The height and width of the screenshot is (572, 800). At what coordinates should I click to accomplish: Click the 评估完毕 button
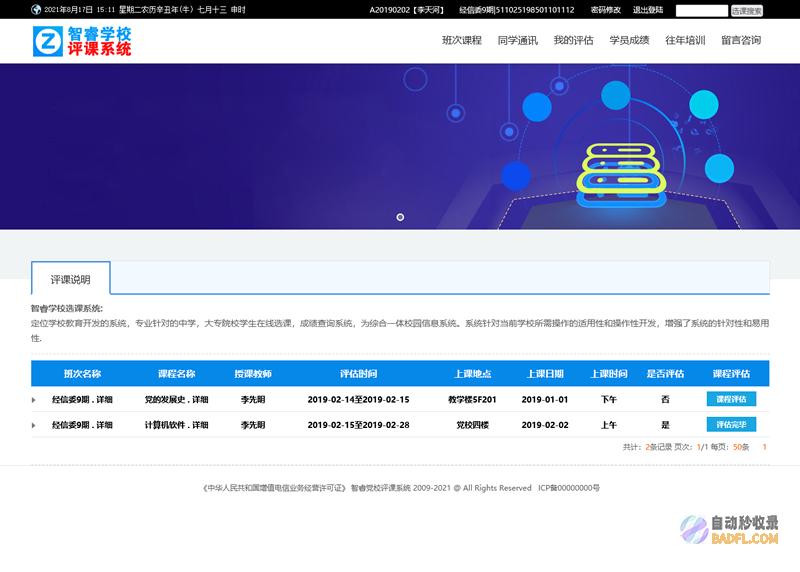[x=731, y=425]
